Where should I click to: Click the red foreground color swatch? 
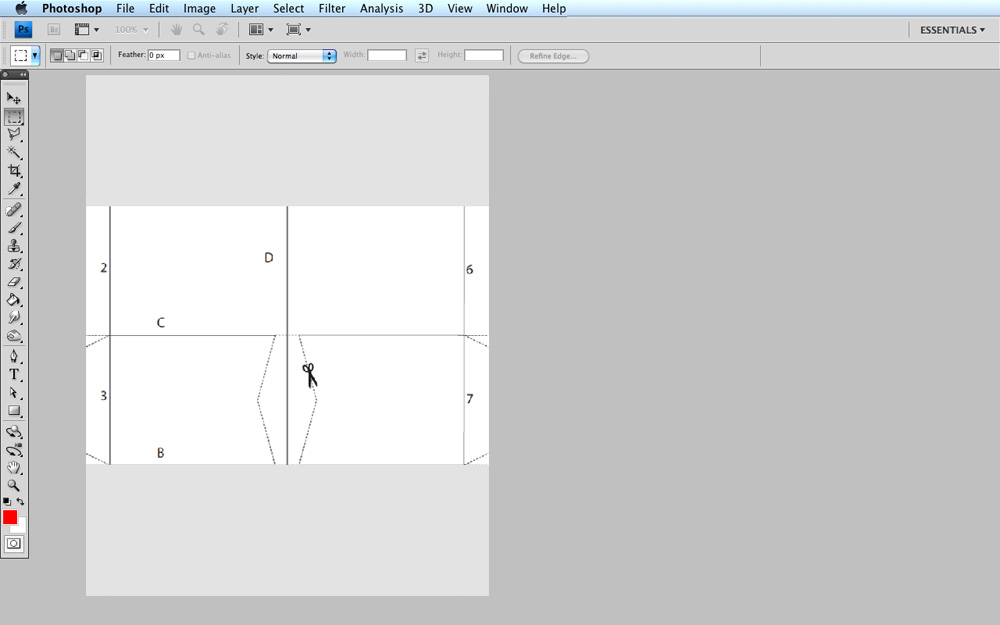[x=12, y=517]
